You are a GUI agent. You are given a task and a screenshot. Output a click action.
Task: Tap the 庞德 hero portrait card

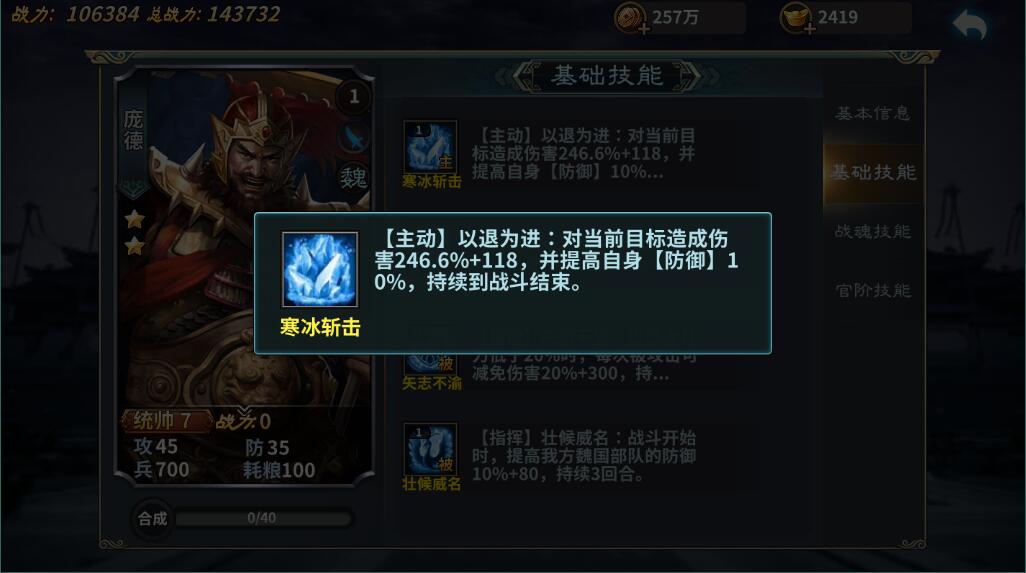point(244,275)
